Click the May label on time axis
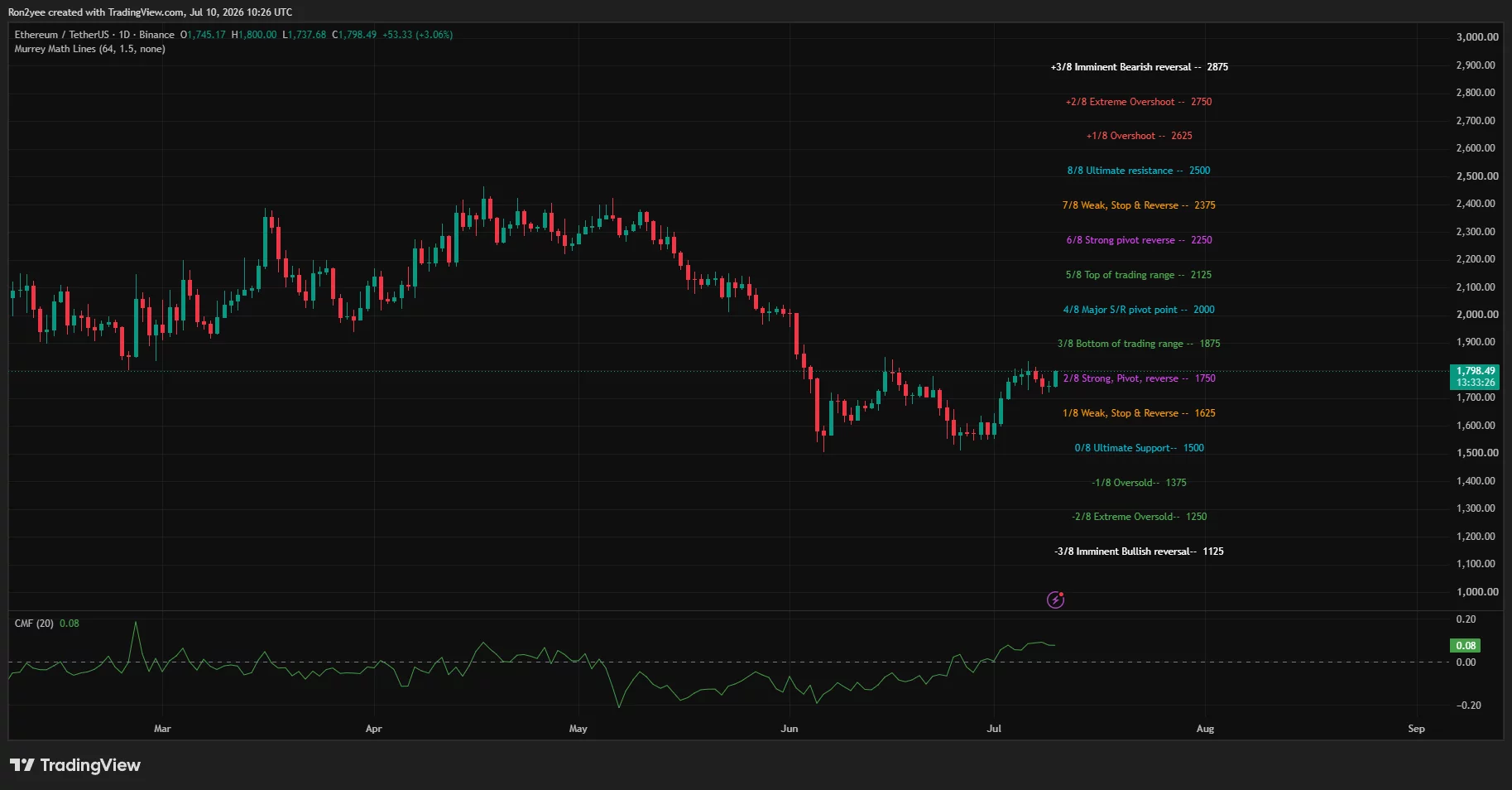Image resolution: width=1512 pixels, height=790 pixels. (578, 729)
